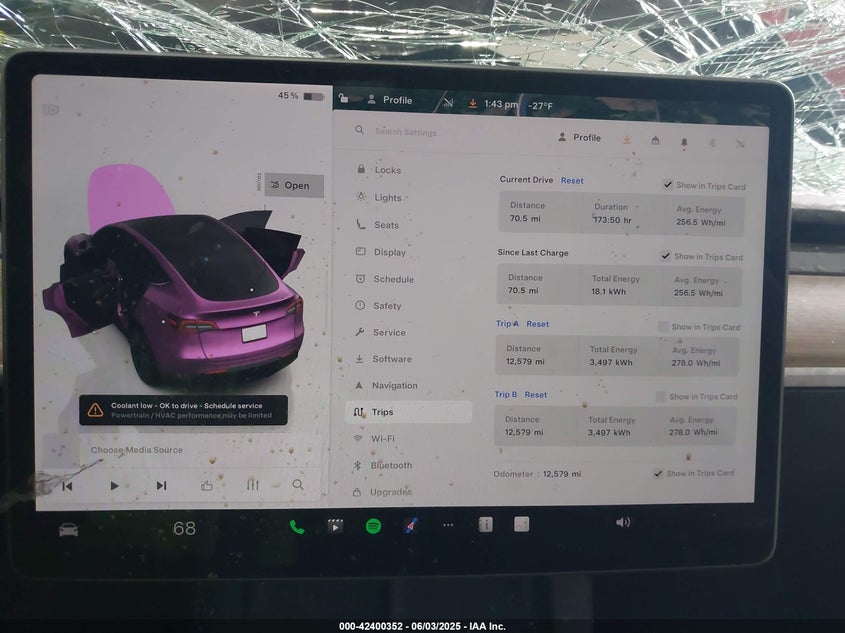Launch the Spotify app
This screenshot has width=845, height=633.
click(x=373, y=526)
